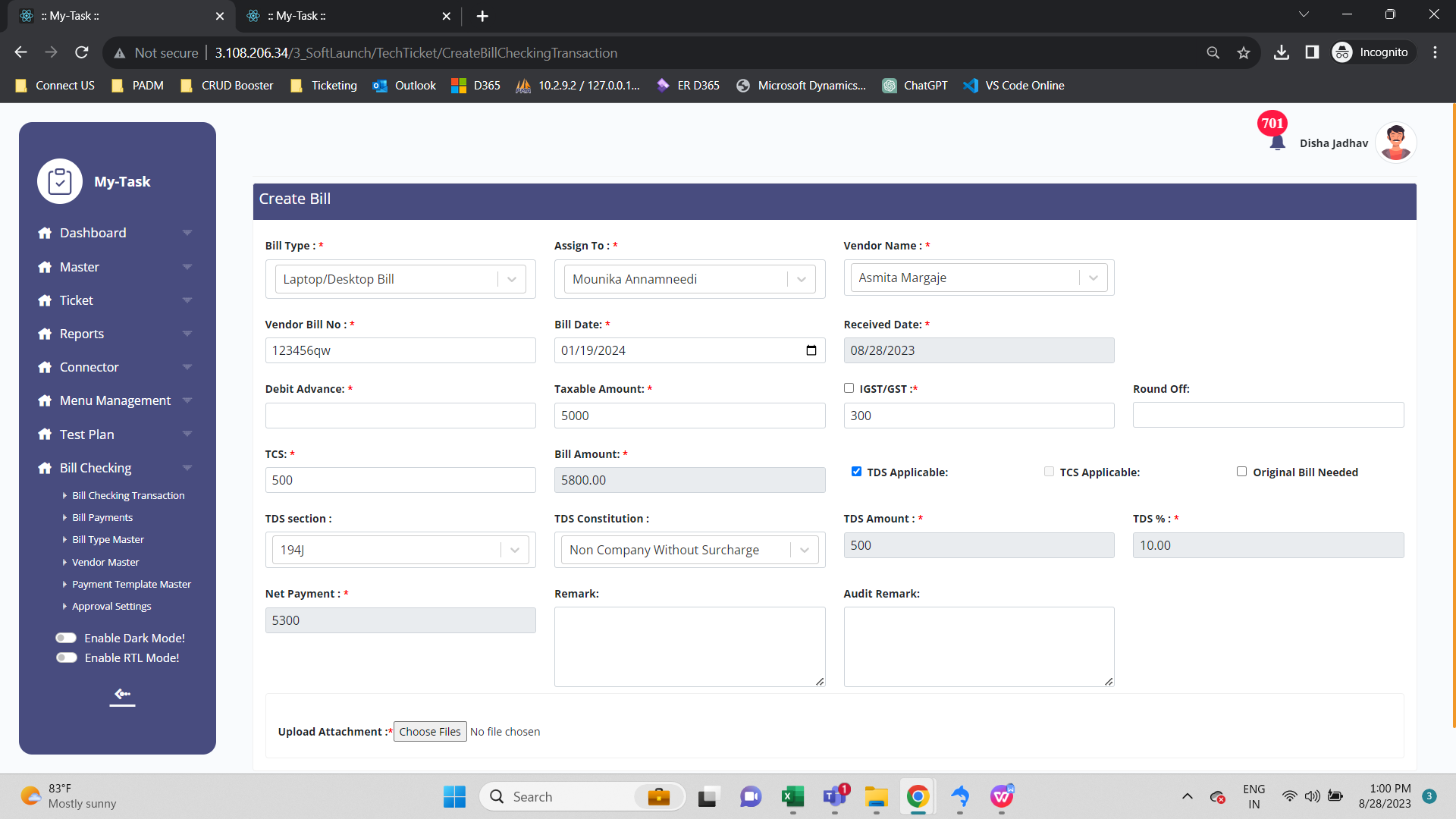Open Approval Settings submenu
Viewport: 1456px width, 819px height.
[x=111, y=606]
